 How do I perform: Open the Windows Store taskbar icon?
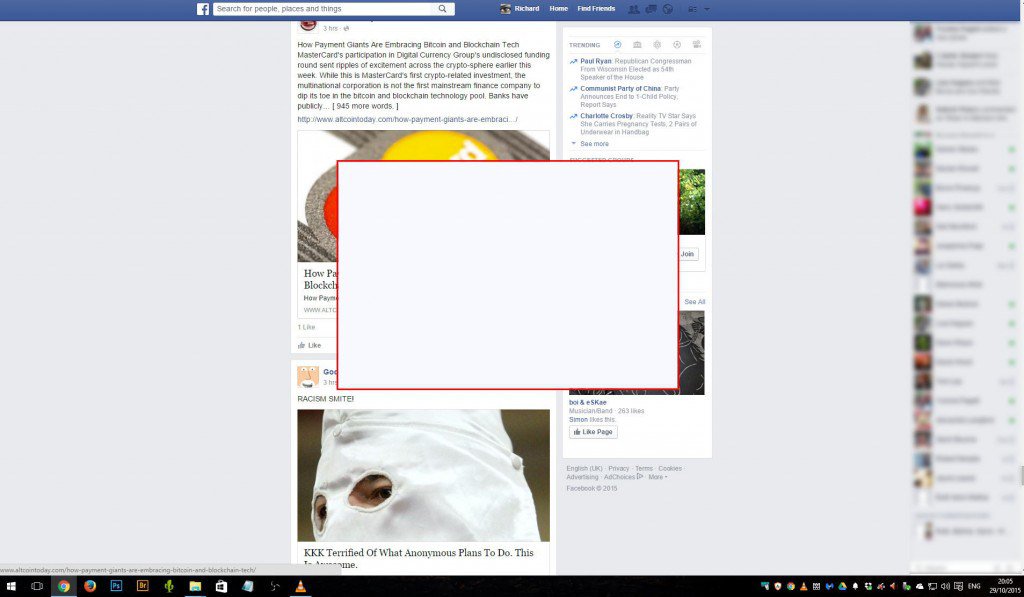[x=221, y=586]
